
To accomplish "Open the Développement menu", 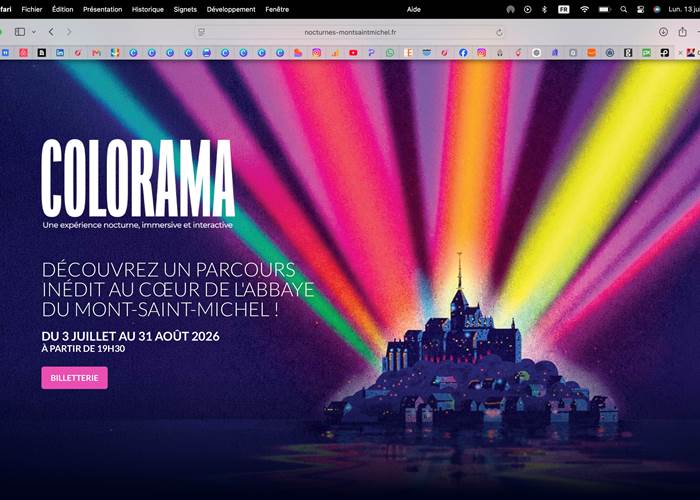I will click(x=231, y=9).
